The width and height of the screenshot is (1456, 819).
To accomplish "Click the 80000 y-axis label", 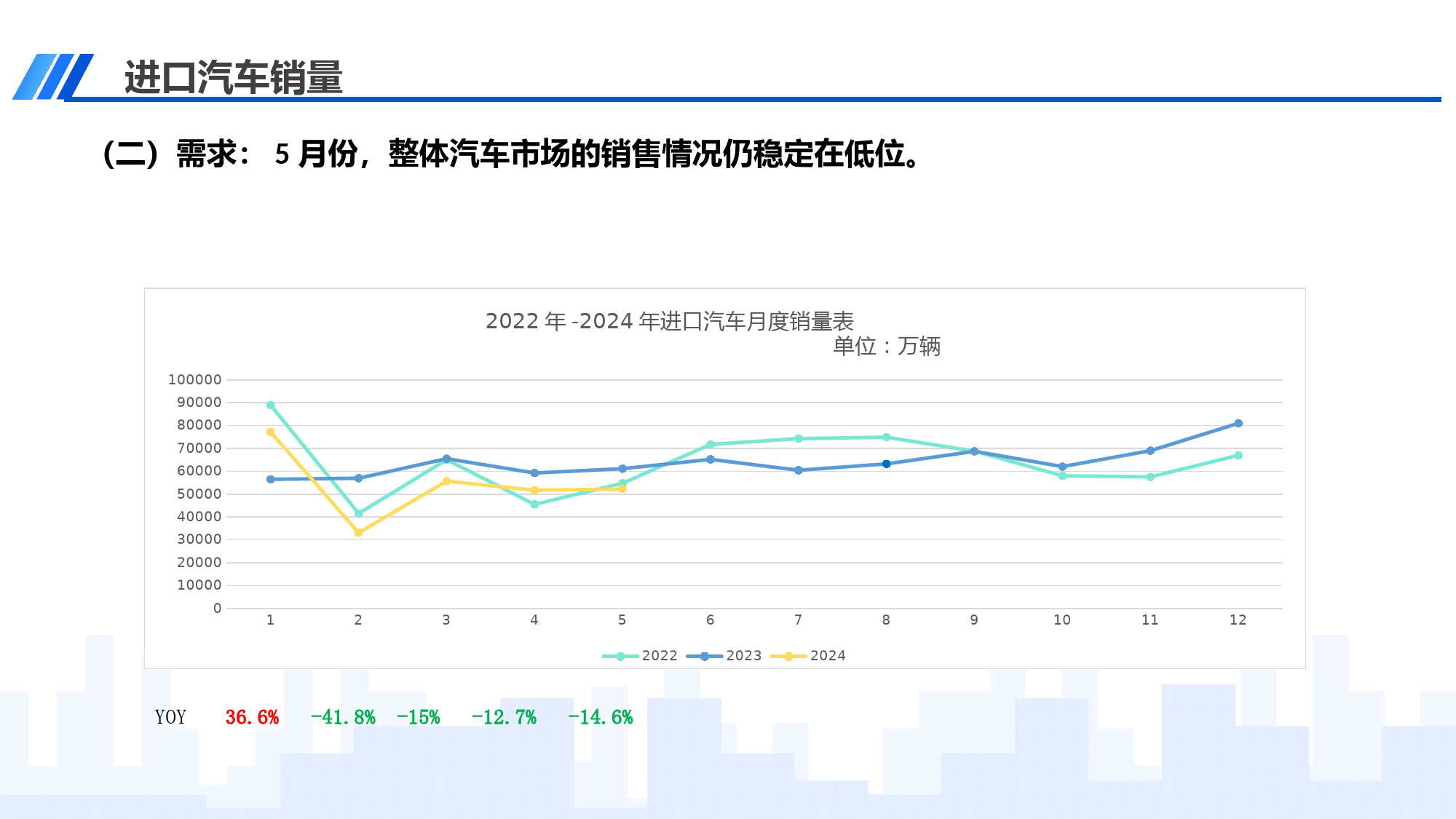I will click(199, 425).
